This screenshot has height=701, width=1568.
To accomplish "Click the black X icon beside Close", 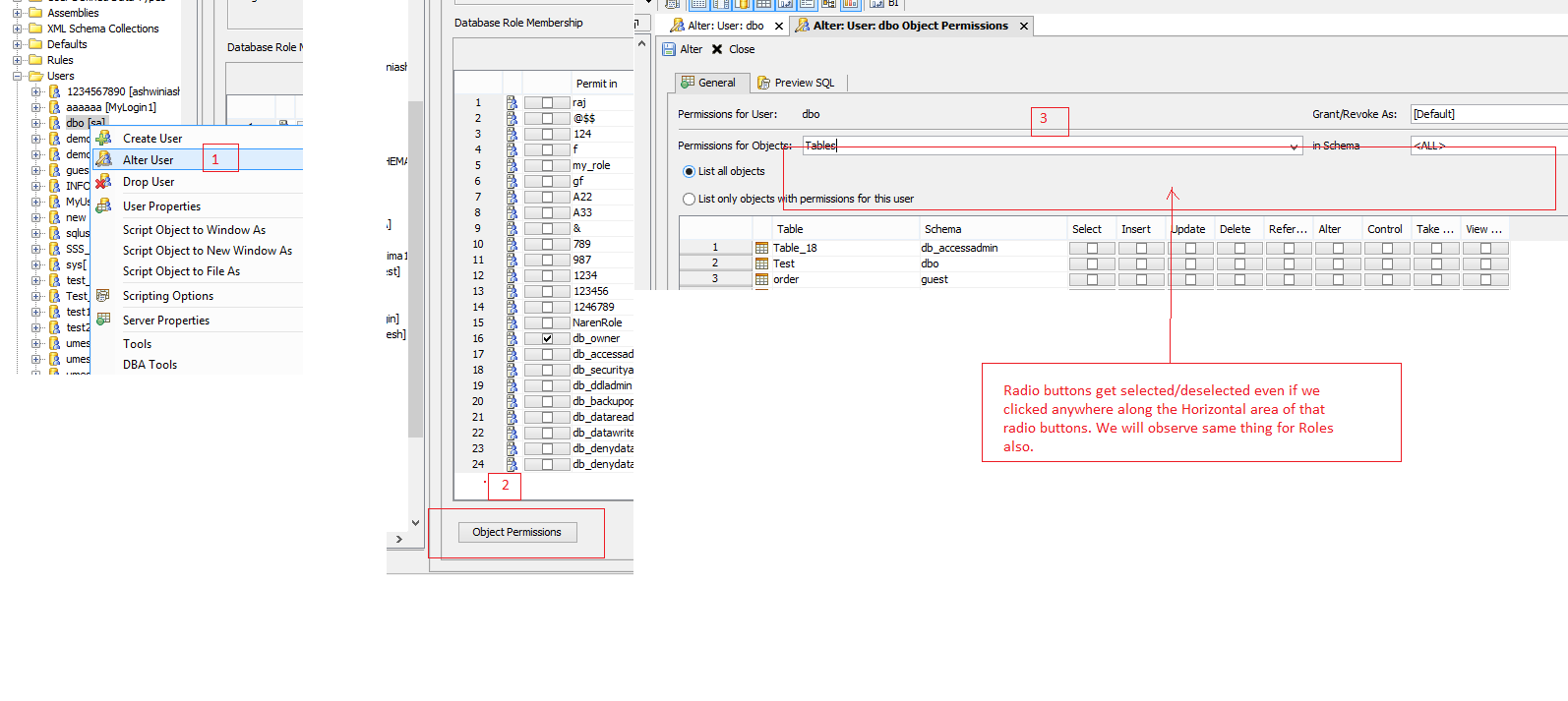I will [717, 49].
